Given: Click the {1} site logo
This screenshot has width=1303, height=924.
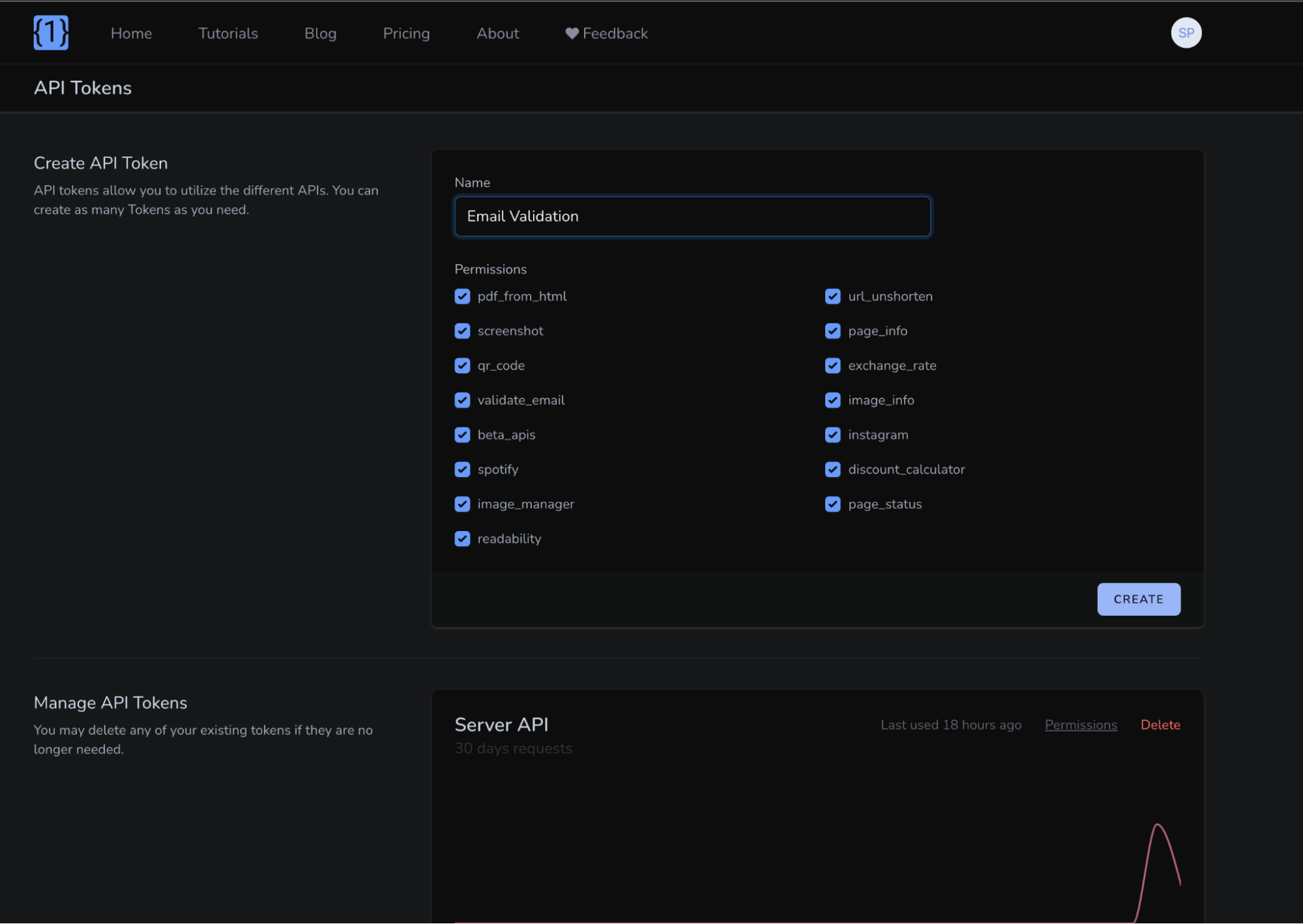Looking at the screenshot, I should (51, 33).
